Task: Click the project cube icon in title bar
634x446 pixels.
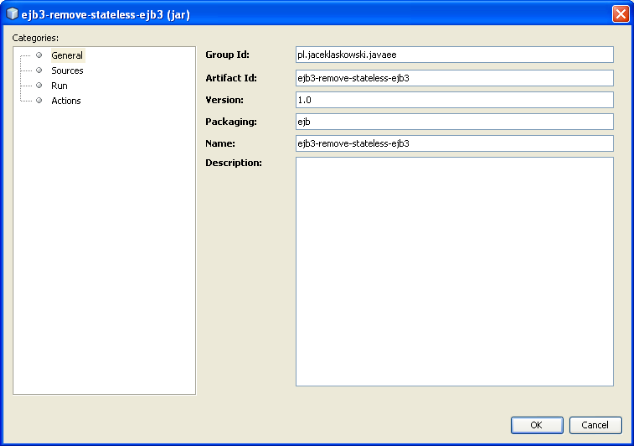Action: click(x=12, y=14)
